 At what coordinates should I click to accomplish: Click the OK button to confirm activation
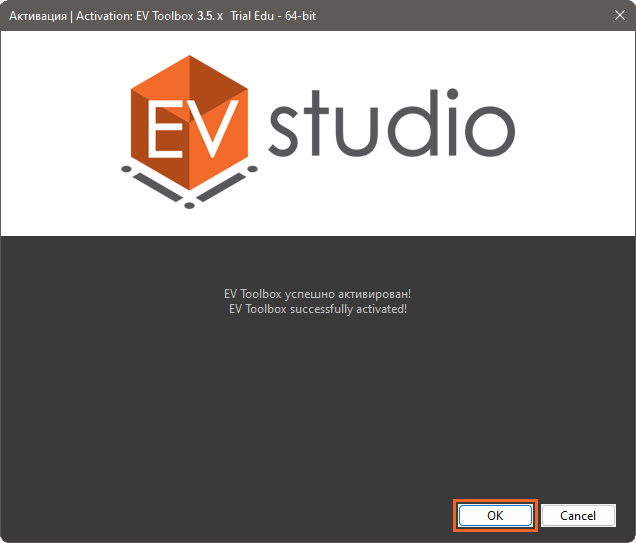(495, 515)
